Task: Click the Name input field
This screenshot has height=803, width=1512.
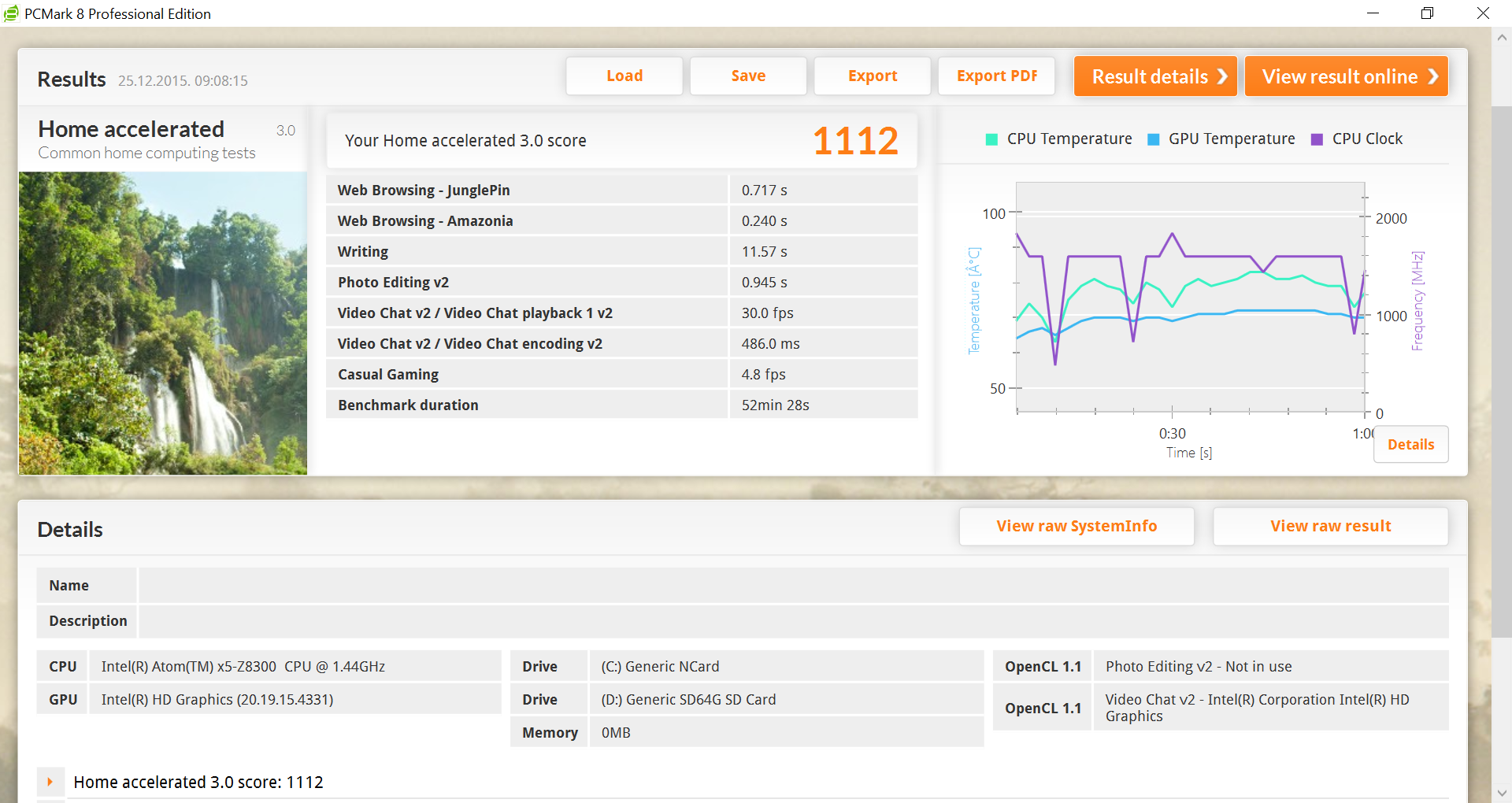Action: [792, 586]
